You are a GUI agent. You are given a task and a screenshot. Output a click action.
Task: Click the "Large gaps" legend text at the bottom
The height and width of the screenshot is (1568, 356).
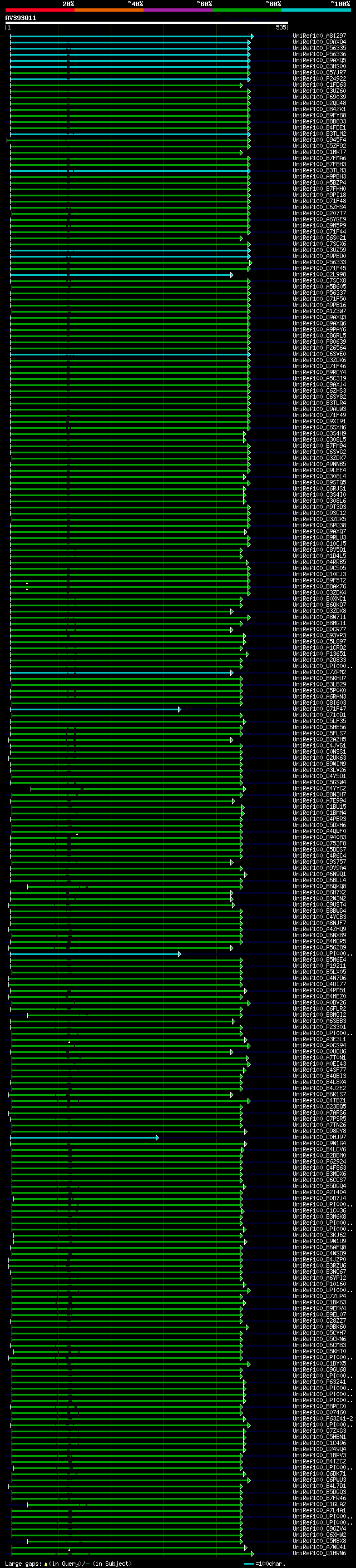[x=24, y=1564]
